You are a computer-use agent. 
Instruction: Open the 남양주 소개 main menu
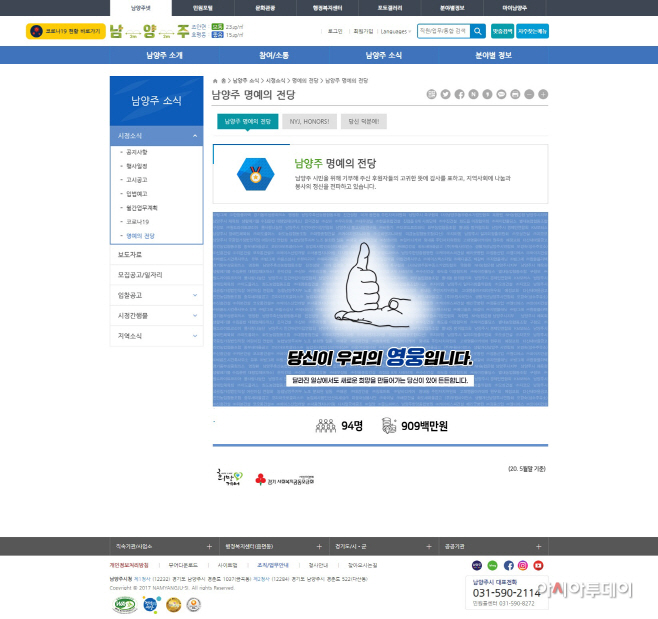pyautogui.click(x=164, y=55)
